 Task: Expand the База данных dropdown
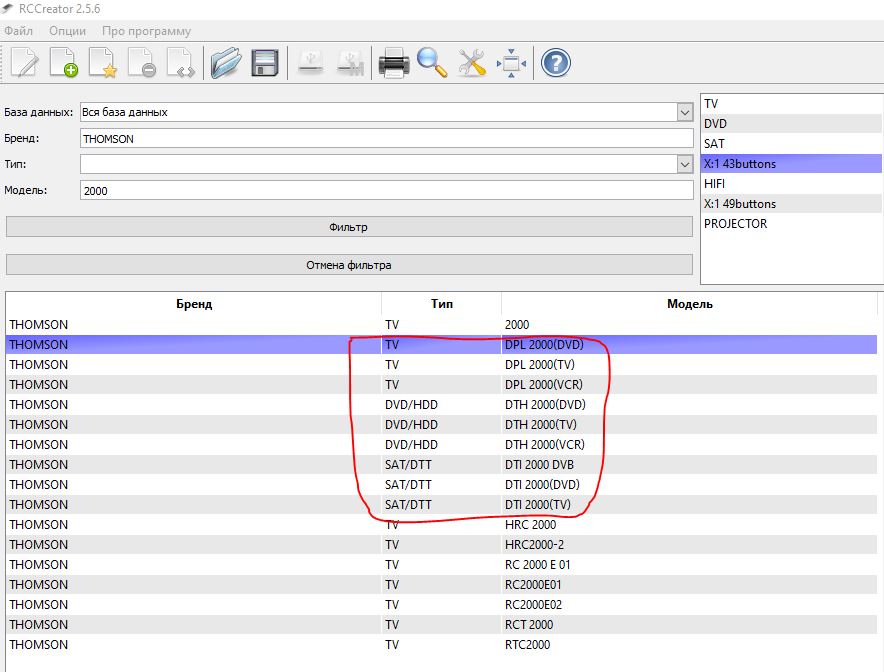[684, 112]
